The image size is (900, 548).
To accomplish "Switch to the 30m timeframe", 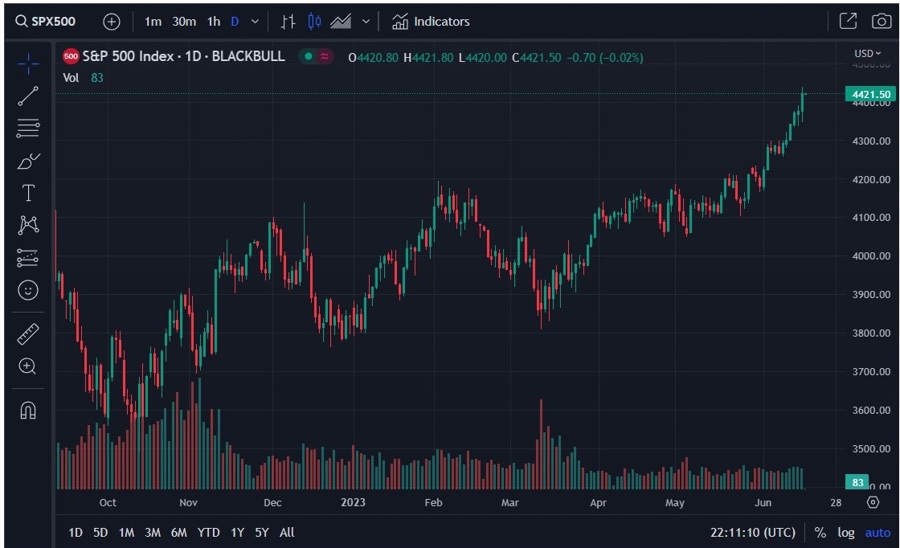I will tap(184, 21).
